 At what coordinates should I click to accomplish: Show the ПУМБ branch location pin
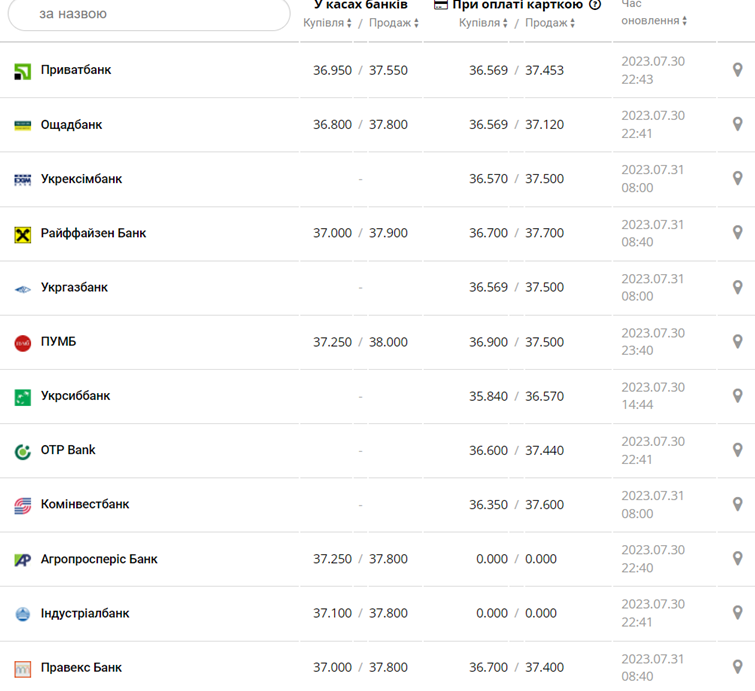click(x=738, y=342)
